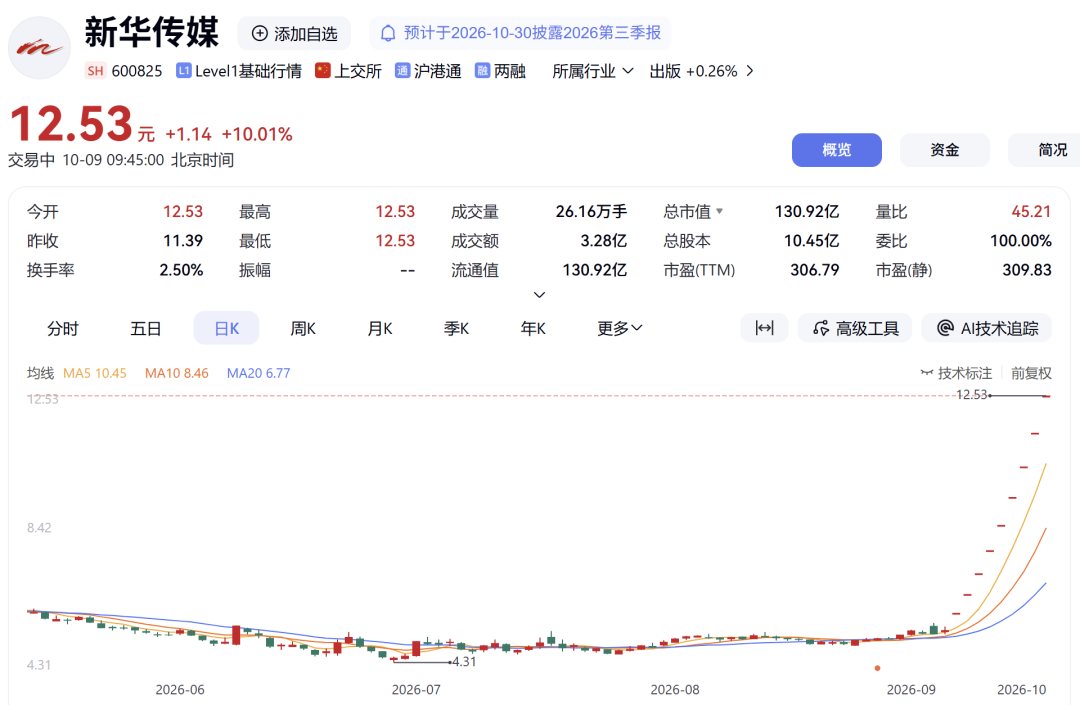The height and width of the screenshot is (705, 1080).
Task: Click the 12.53 high price marker on chart
Action: [x=972, y=394]
